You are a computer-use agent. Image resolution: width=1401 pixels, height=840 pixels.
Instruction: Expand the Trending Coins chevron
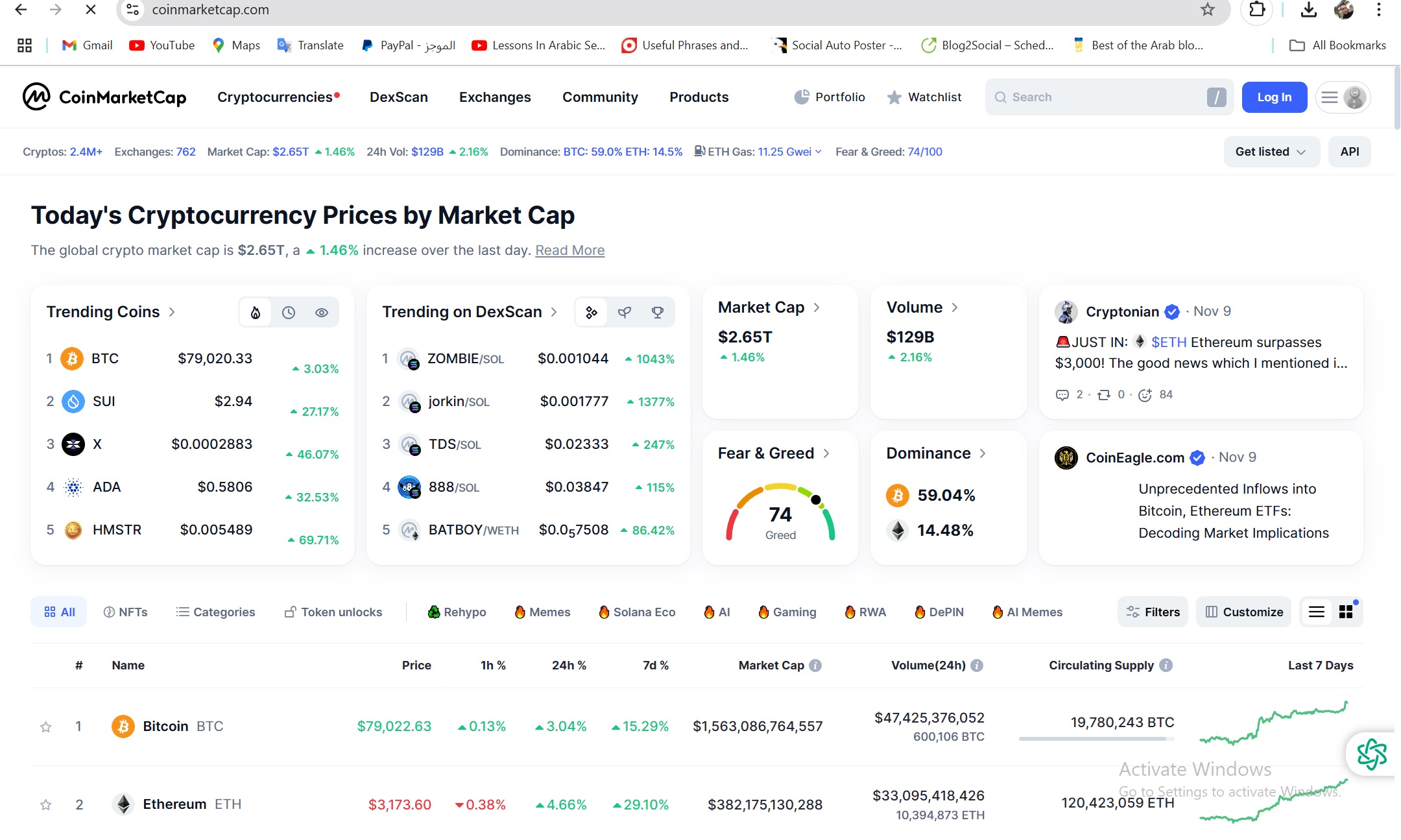coord(172,312)
